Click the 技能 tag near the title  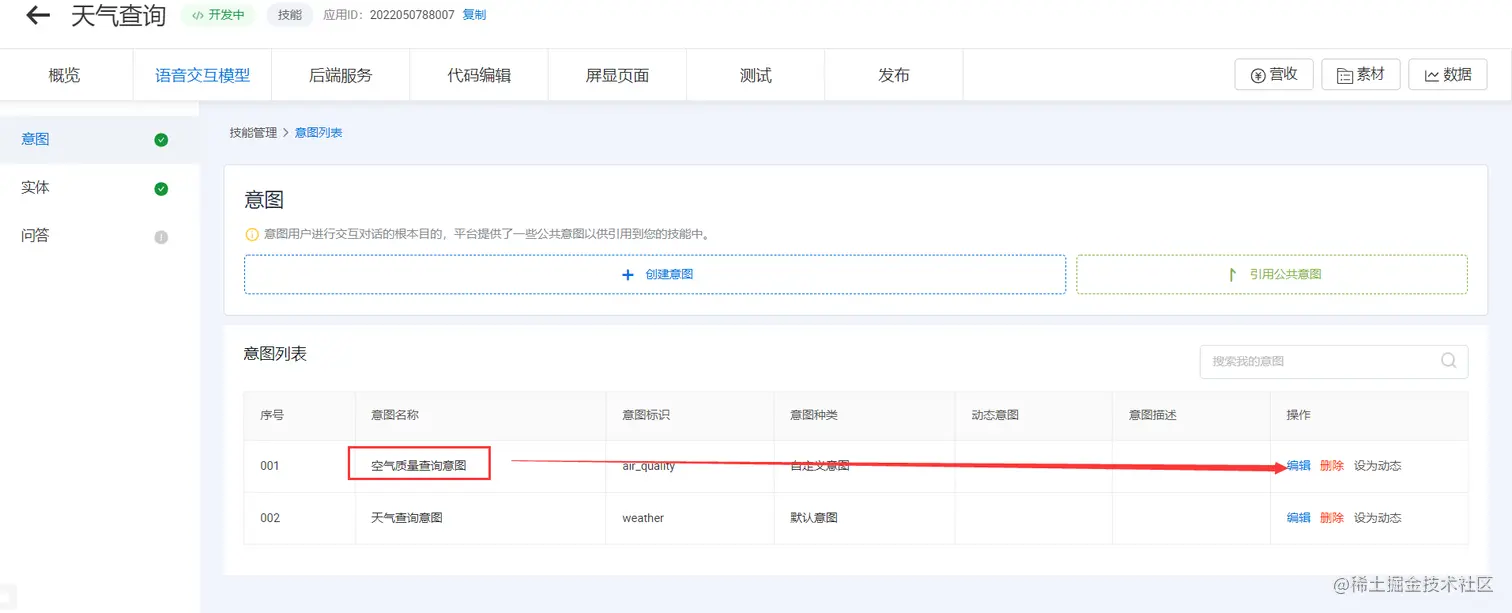coord(290,15)
